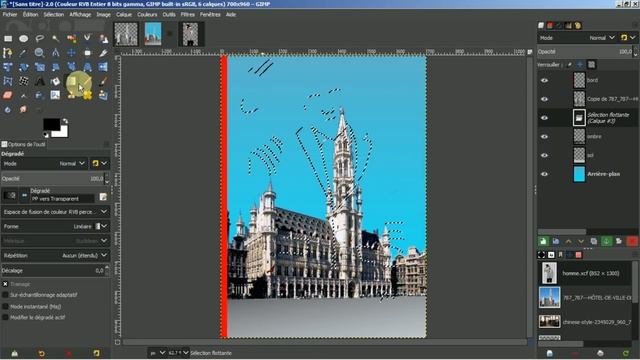Select the Paintbrush tool
This screenshot has height=360, width=640.
[103, 81]
